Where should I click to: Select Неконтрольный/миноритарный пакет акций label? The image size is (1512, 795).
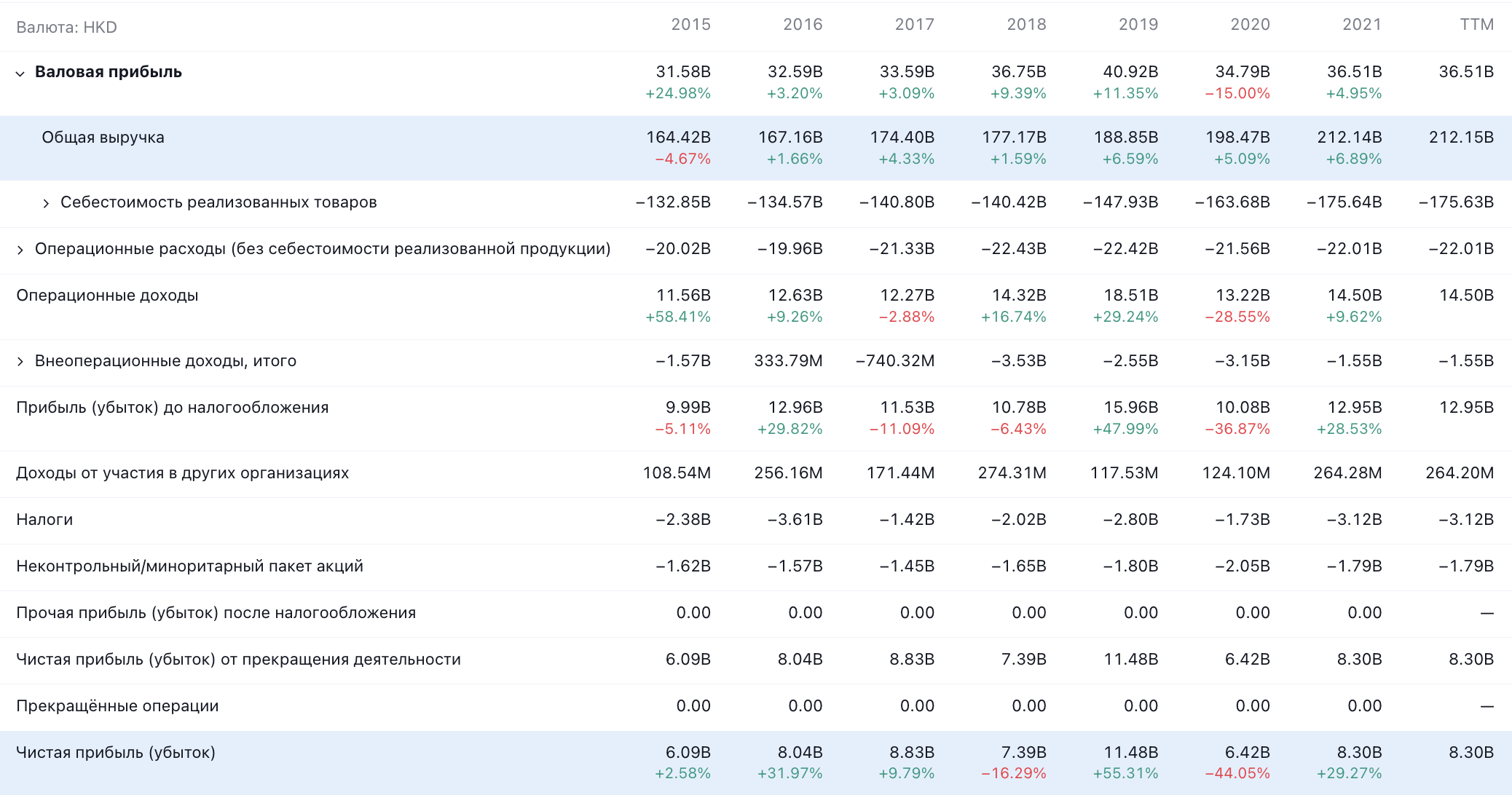[x=189, y=566]
